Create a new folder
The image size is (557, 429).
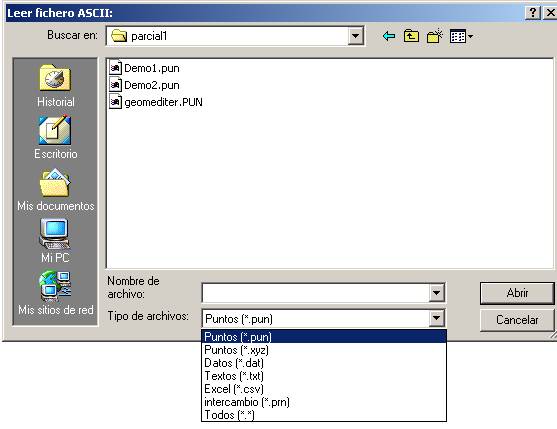pos(434,36)
